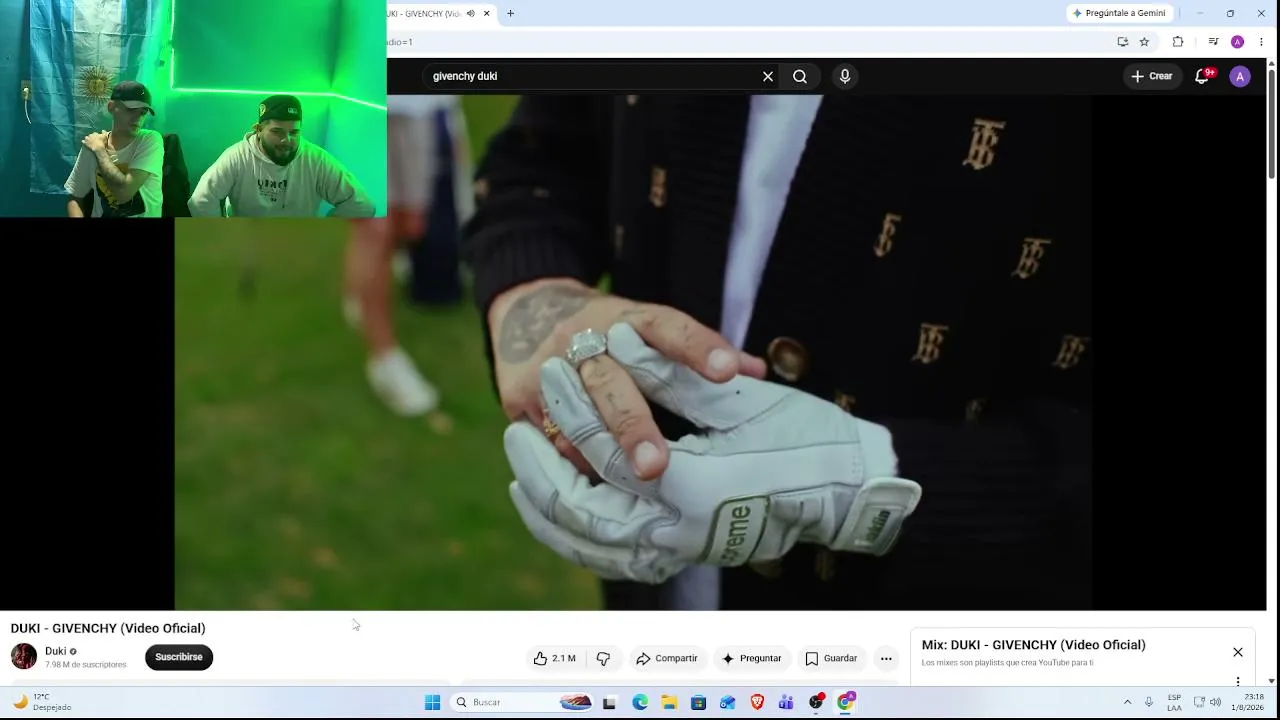Click the install/cast icon in address bar
Screen dimensions: 1280x720
pos(1123,42)
